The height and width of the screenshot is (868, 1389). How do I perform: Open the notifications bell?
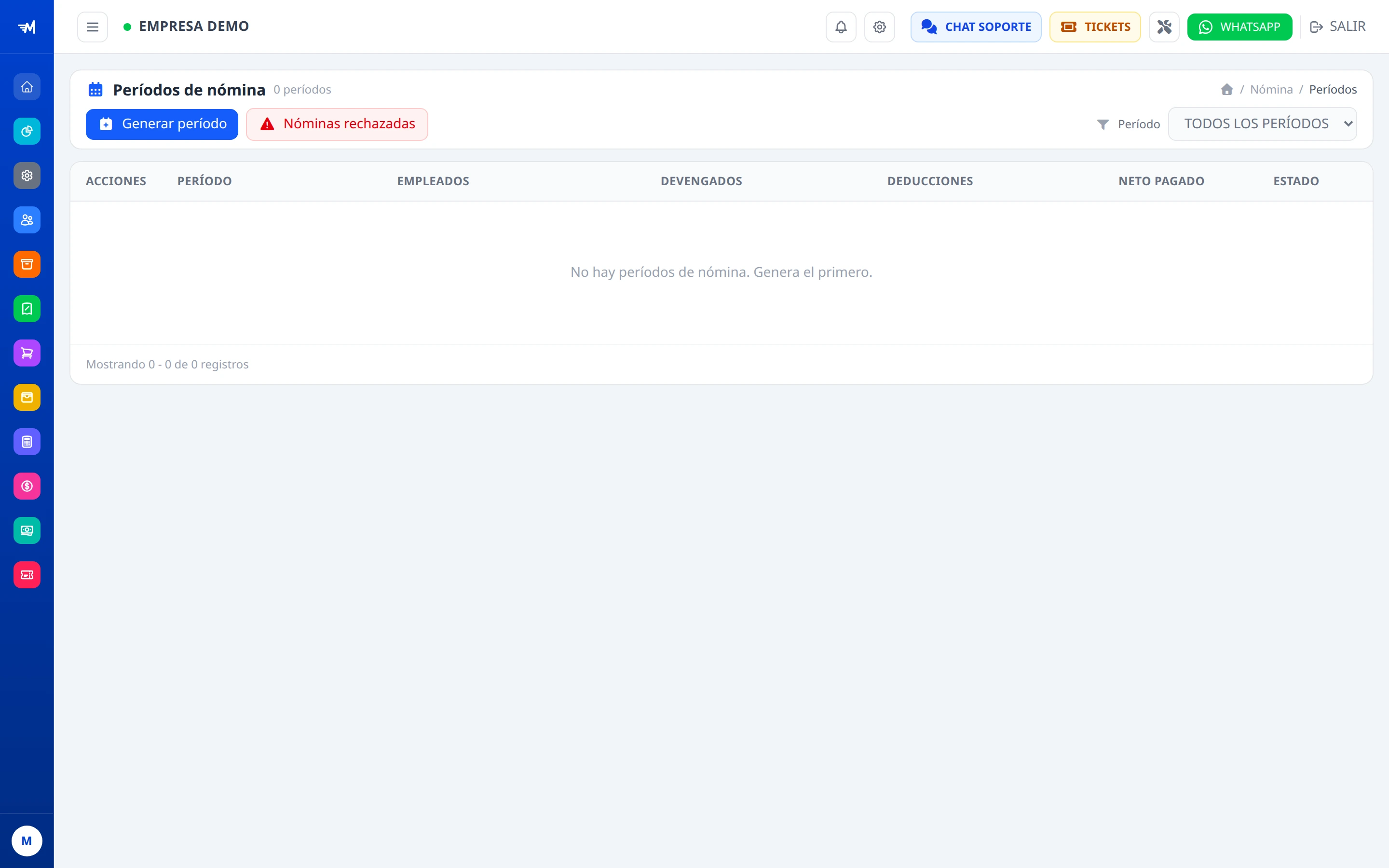(x=841, y=27)
